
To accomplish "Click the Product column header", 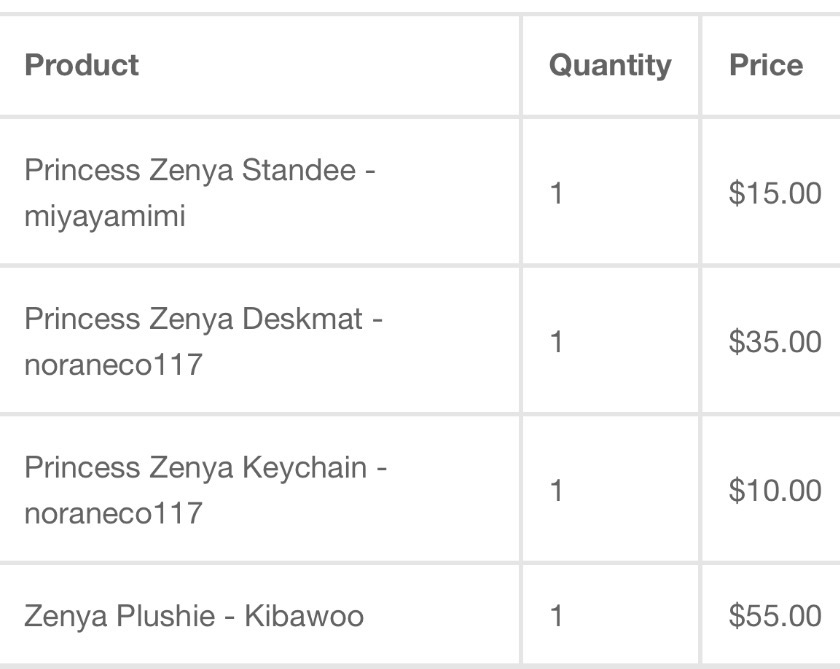I will coord(81,65).
